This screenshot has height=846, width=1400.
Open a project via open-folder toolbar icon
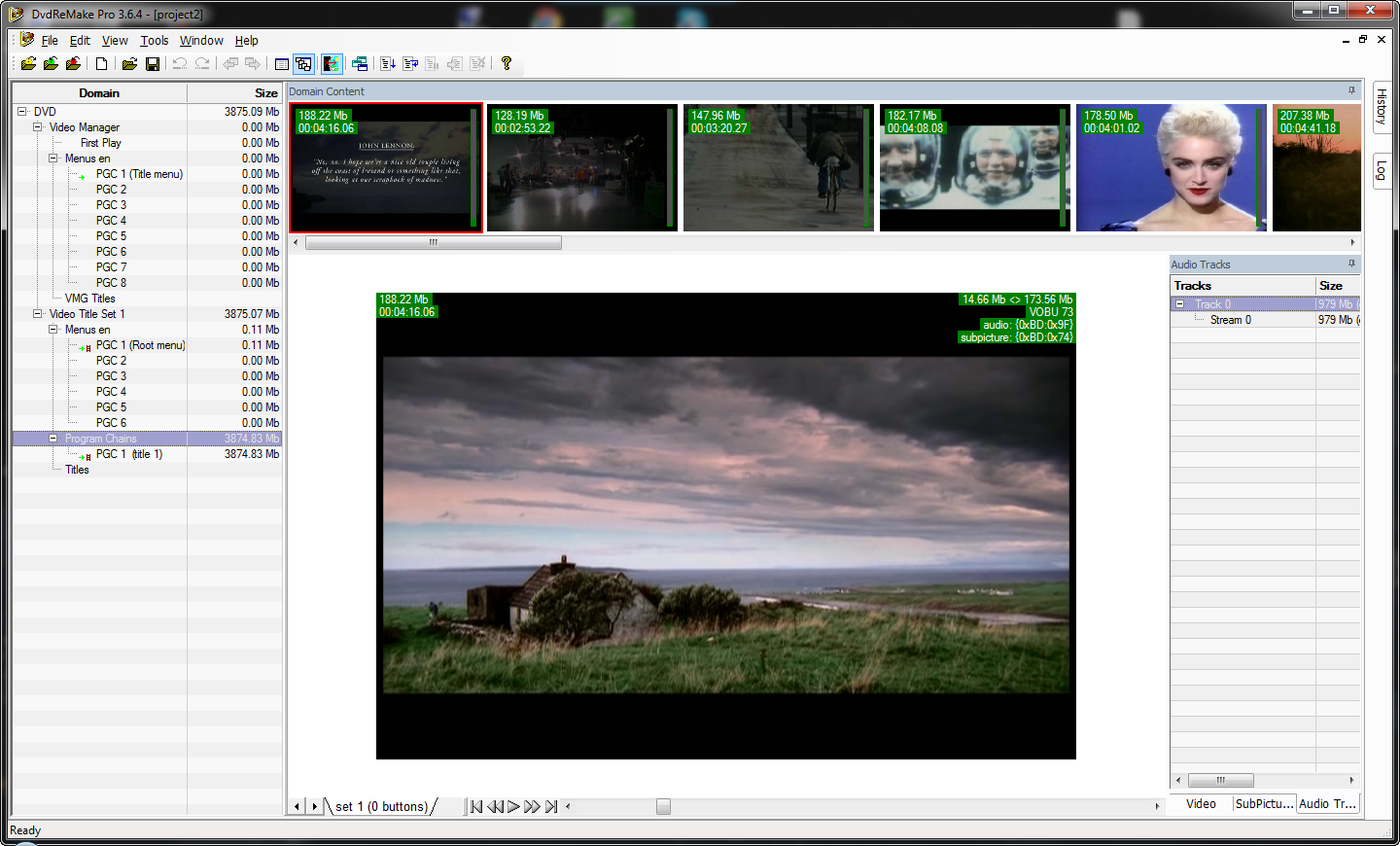pos(129,64)
